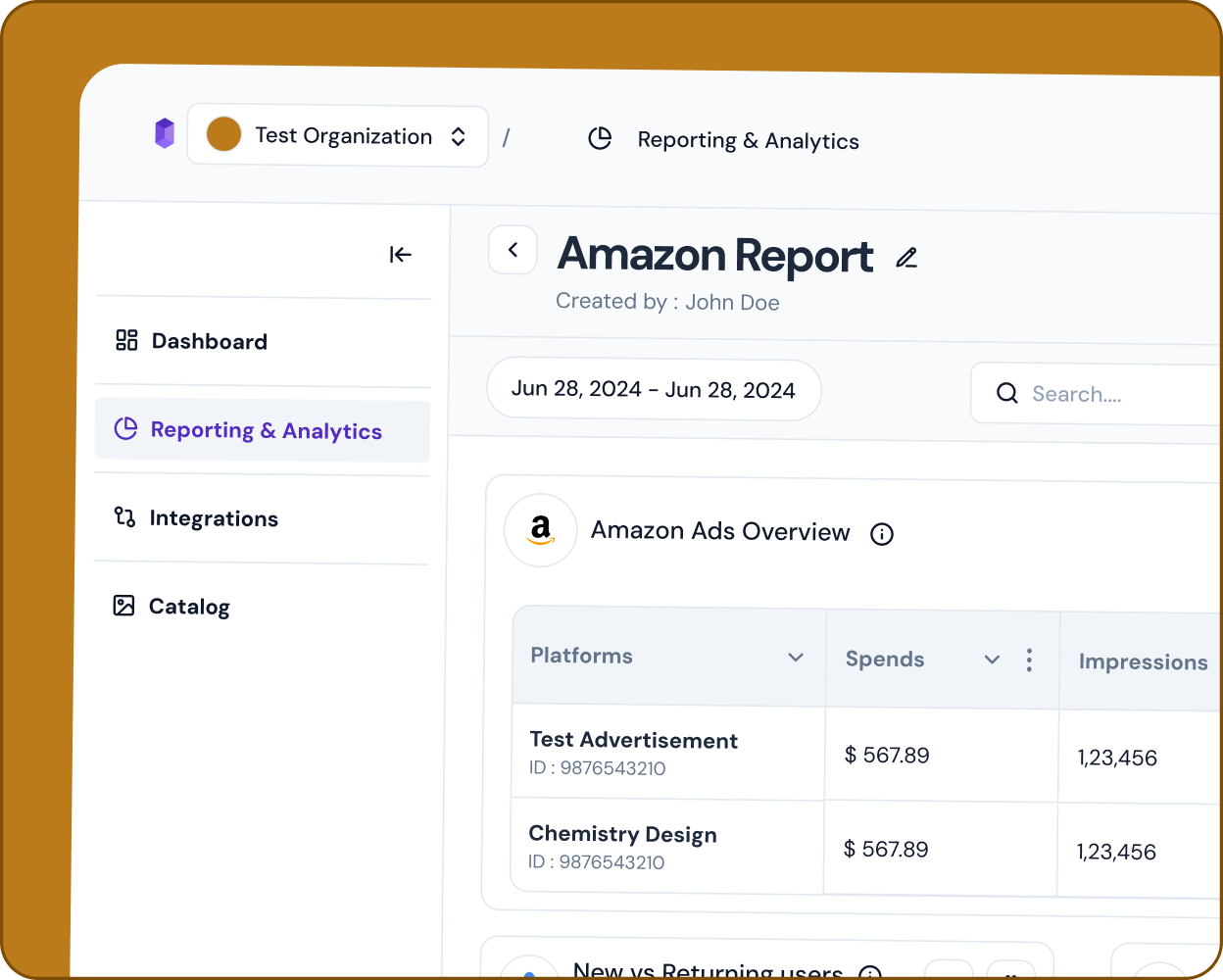Click Test Advertisement impressions 1,23,456
This screenshot has height=980, width=1223.
(1117, 758)
